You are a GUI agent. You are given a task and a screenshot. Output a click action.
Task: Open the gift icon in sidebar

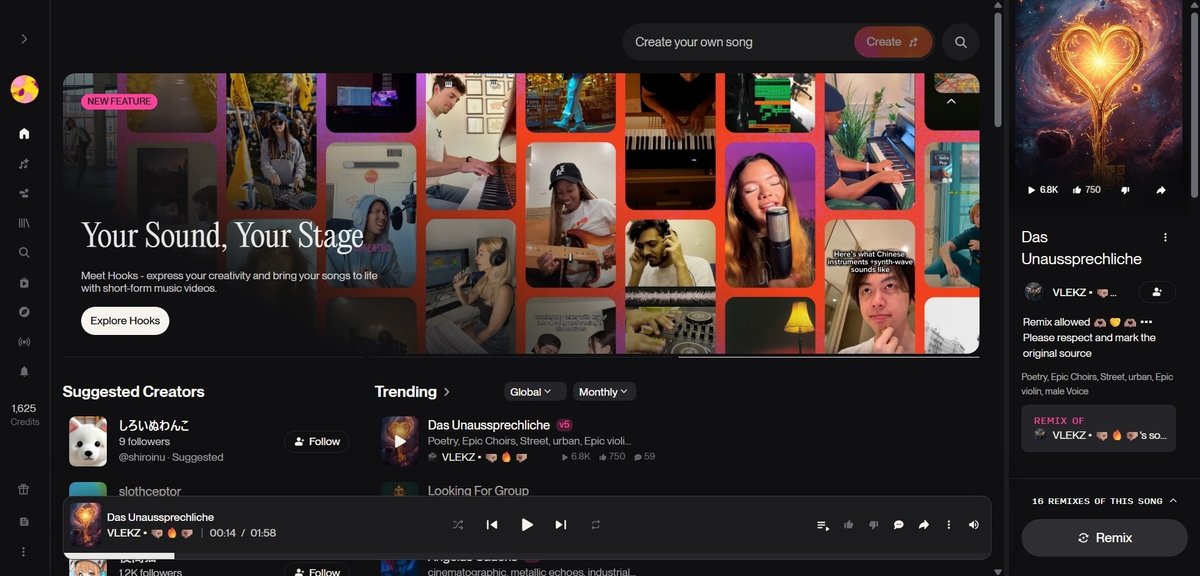[24, 490]
